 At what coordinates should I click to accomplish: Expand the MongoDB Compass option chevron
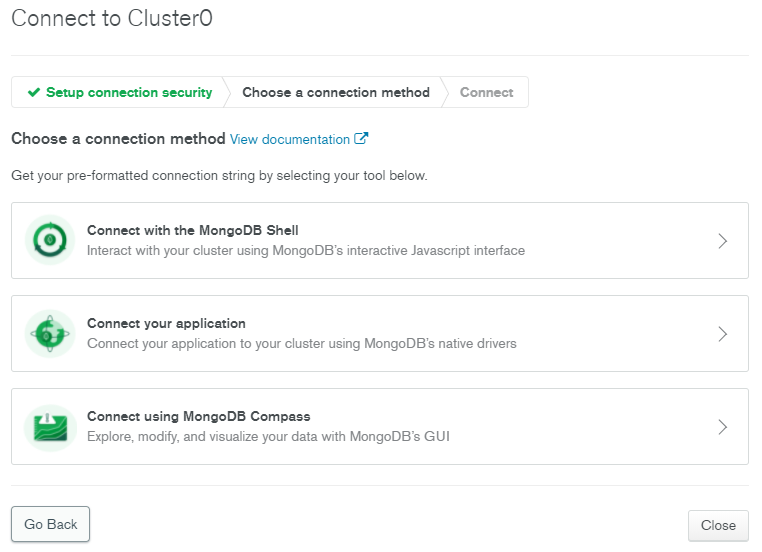coord(723,427)
